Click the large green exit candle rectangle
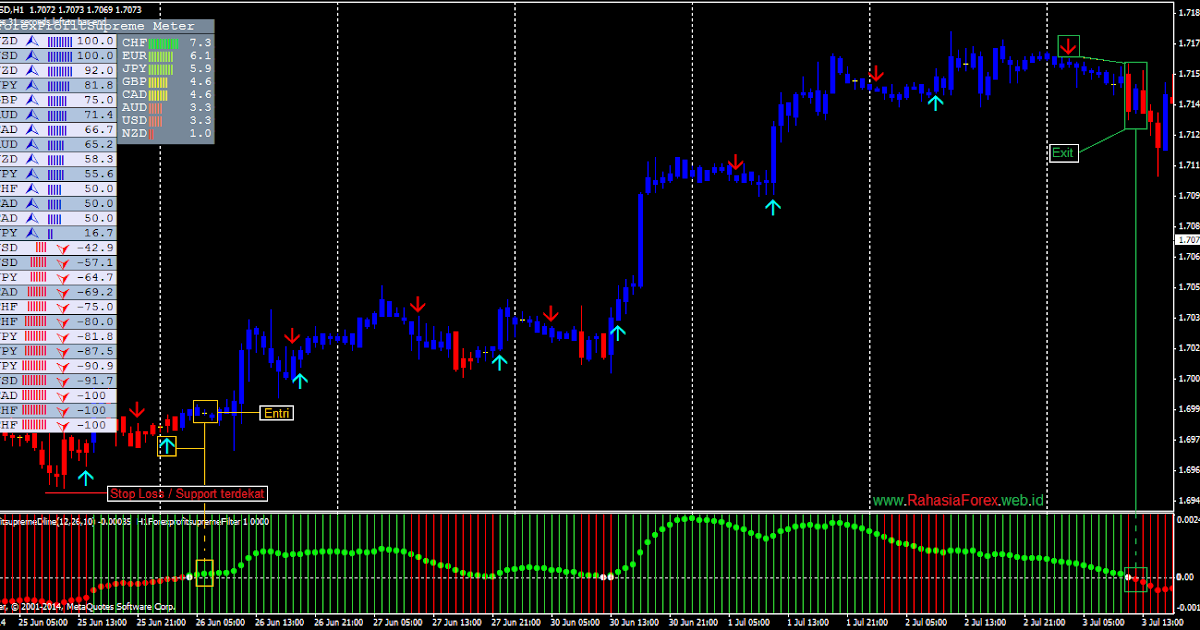The height and width of the screenshot is (630, 1200). click(1135, 95)
